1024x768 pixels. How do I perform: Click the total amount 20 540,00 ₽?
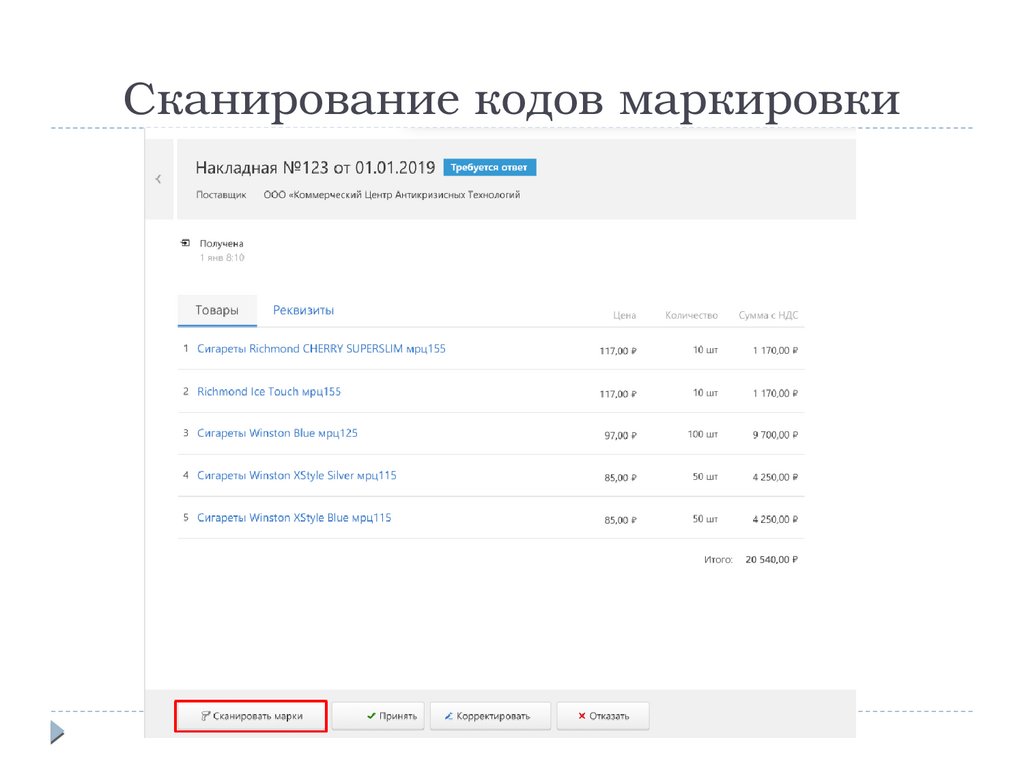(772, 560)
